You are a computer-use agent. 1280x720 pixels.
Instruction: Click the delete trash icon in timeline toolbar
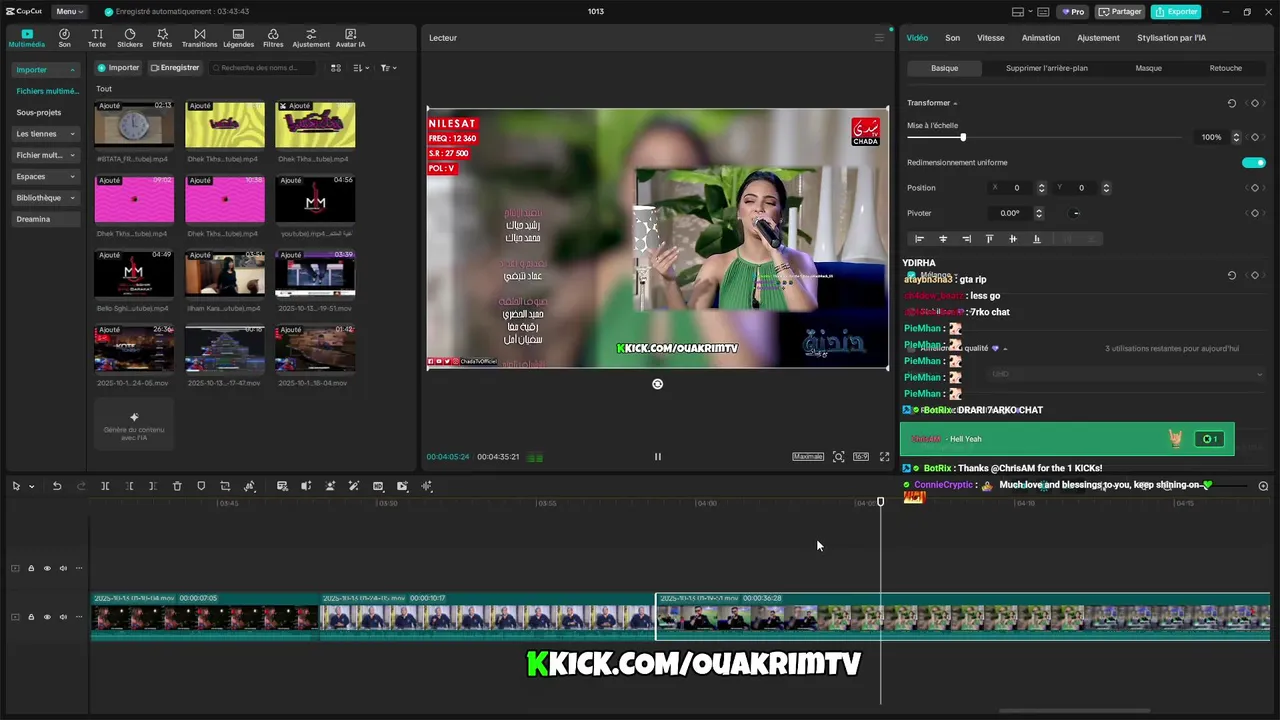click(177, 486)
